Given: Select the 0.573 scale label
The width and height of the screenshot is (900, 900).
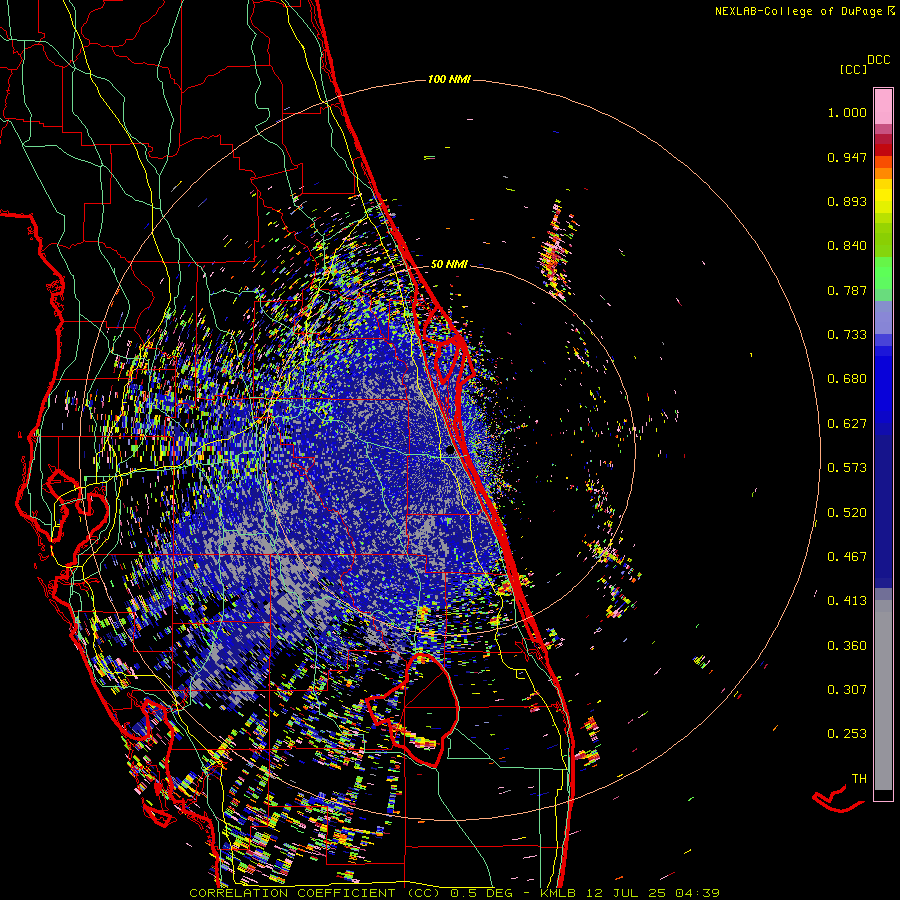Looking at the screenshot, I should (x=847, y=468).
